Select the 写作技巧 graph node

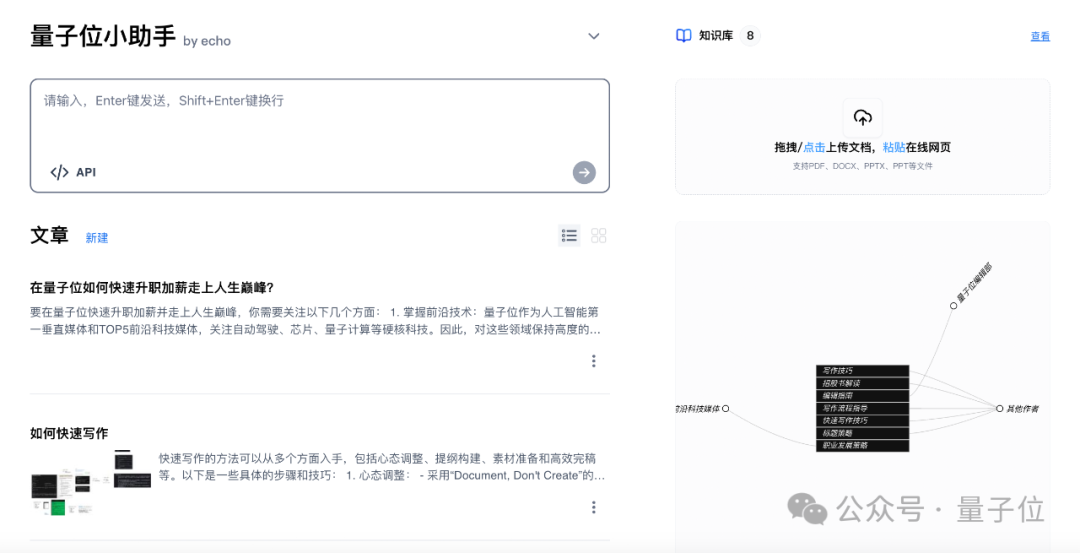pyautogui.click(x=862, y=371)
